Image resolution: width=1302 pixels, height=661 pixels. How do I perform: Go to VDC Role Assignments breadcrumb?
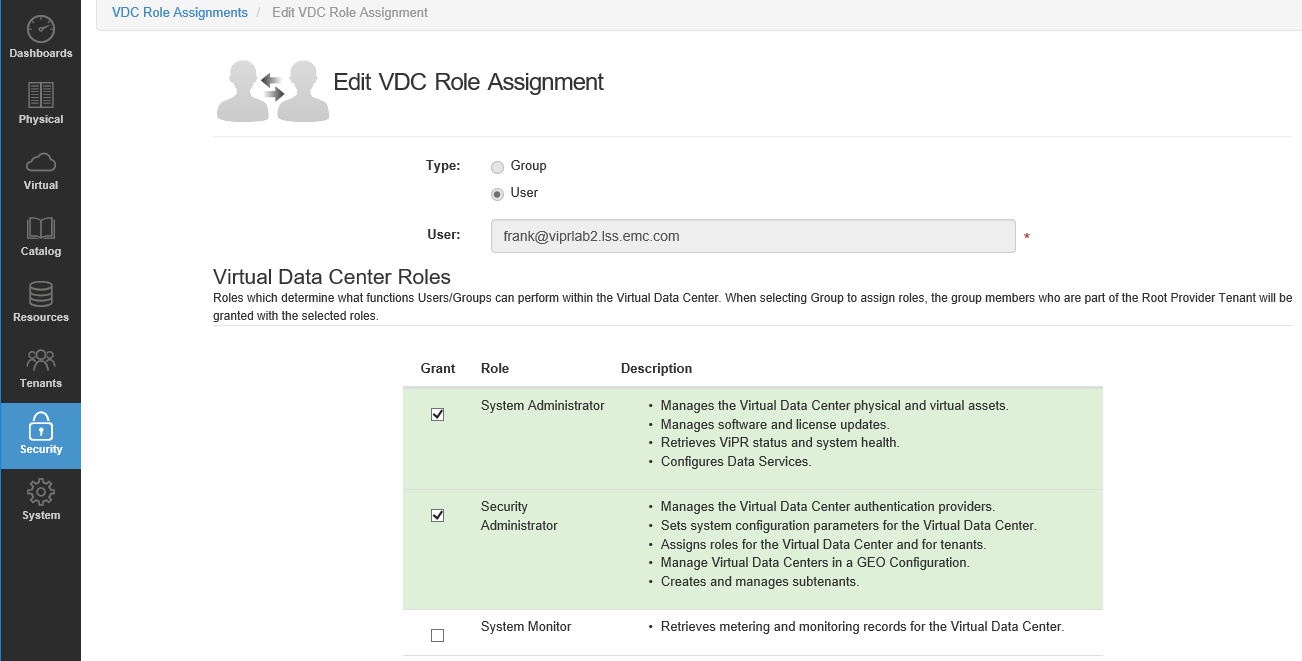coord(180,13)
